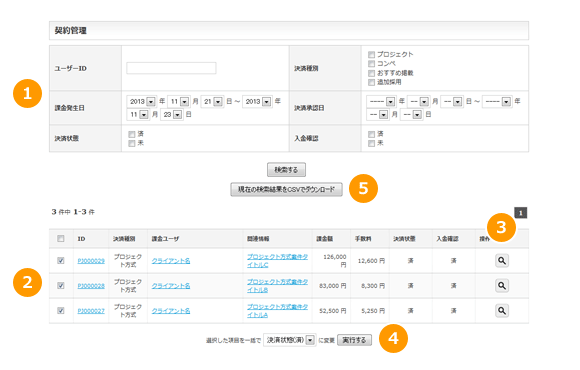Click magnifier icon for row PJ000028
Viewport: 580px width, 370px height.
coord(502,286)
